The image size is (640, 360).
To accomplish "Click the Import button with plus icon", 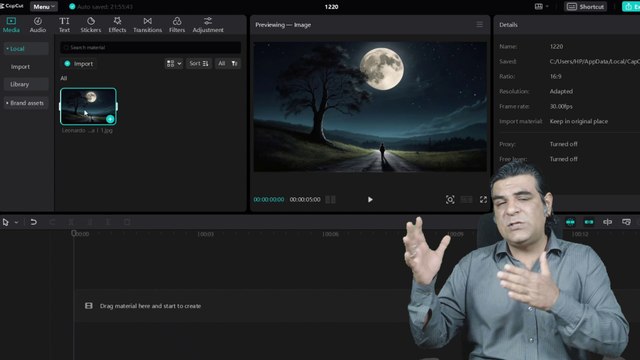I will [79, 64].
